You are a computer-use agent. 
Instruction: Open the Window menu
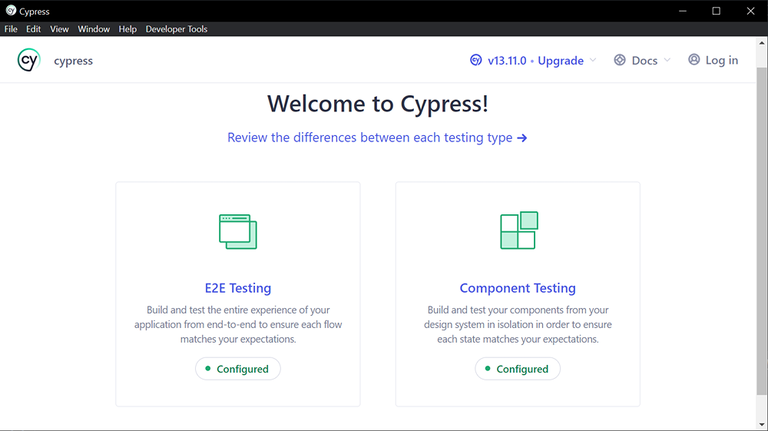(94, 29)
